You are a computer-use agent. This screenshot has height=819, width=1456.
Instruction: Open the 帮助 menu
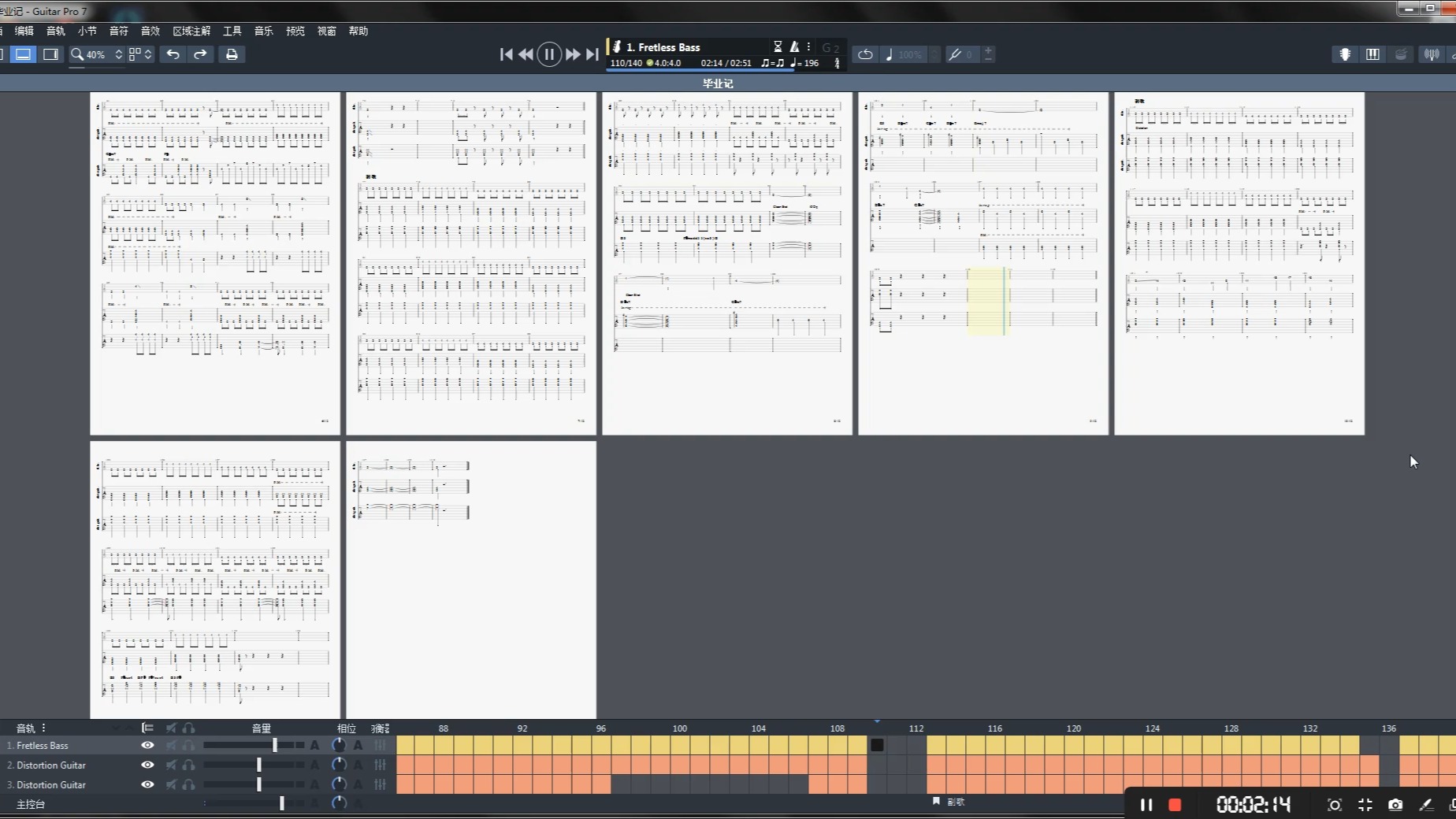[358, 31]
